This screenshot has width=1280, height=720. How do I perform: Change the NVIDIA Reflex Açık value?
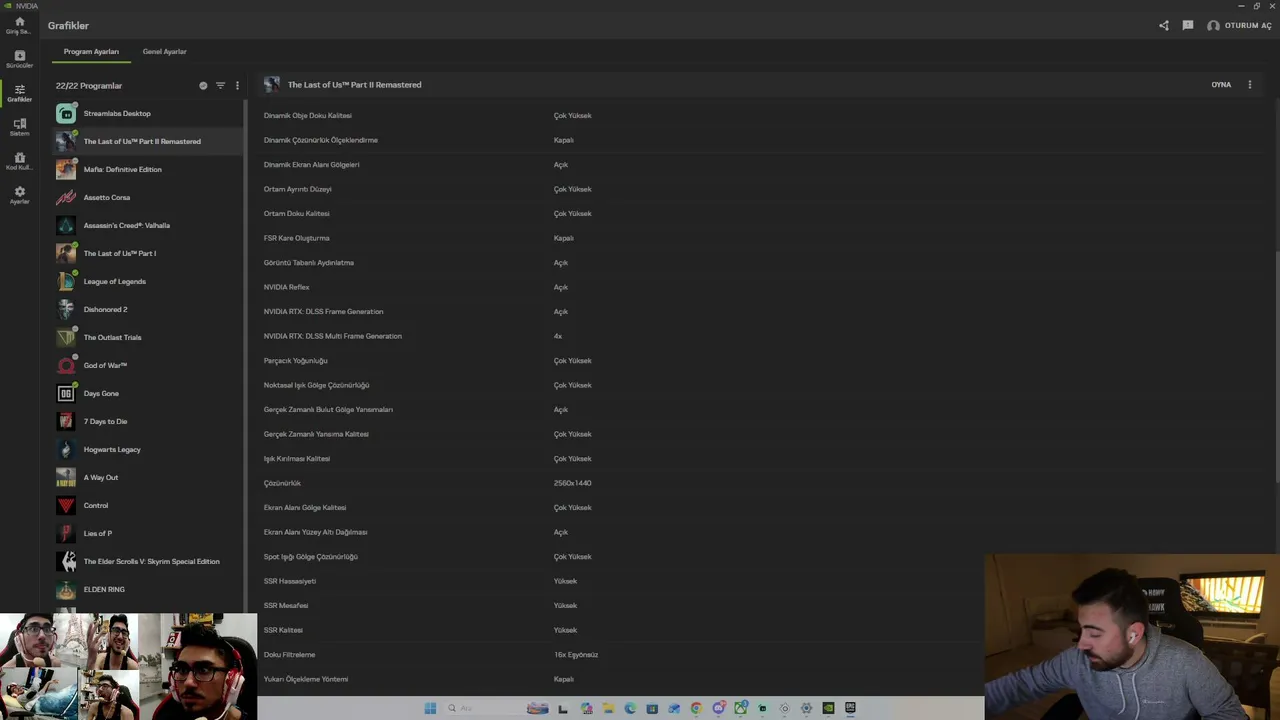561,287
